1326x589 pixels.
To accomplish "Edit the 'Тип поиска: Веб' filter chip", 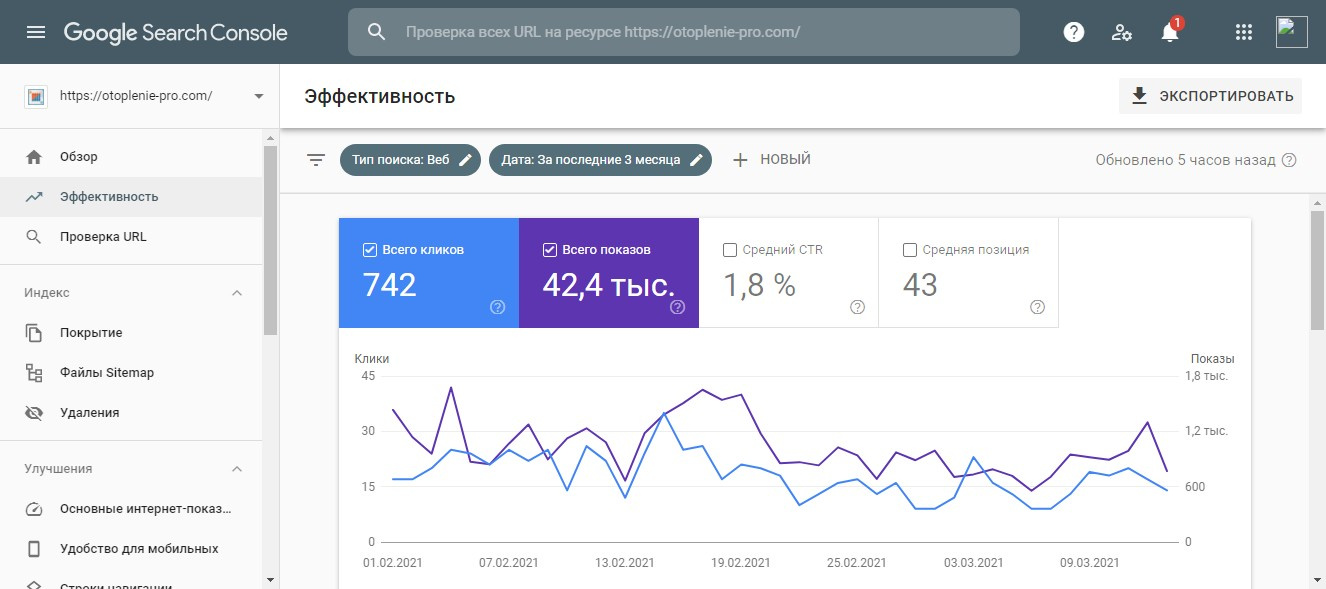I will click(x=410, y=160).
